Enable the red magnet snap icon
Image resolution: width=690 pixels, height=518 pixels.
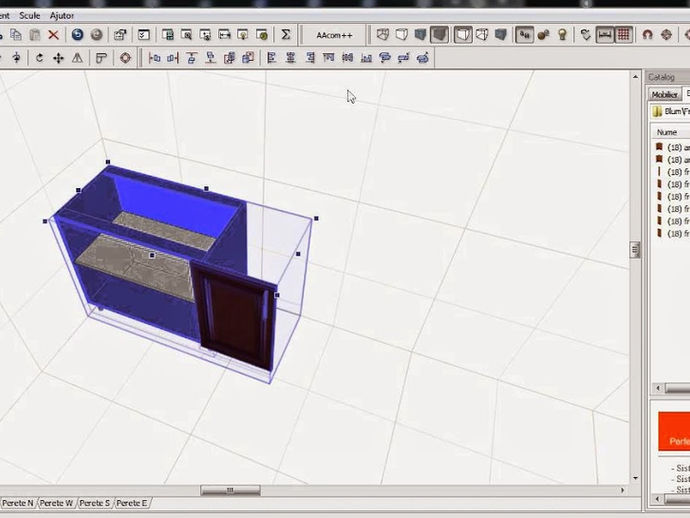[x=647, y=34]
